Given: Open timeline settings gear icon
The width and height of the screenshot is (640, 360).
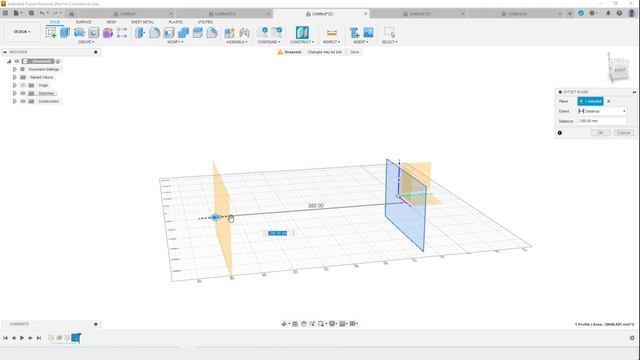Looking at the screenshot, I should click(632, 338).
